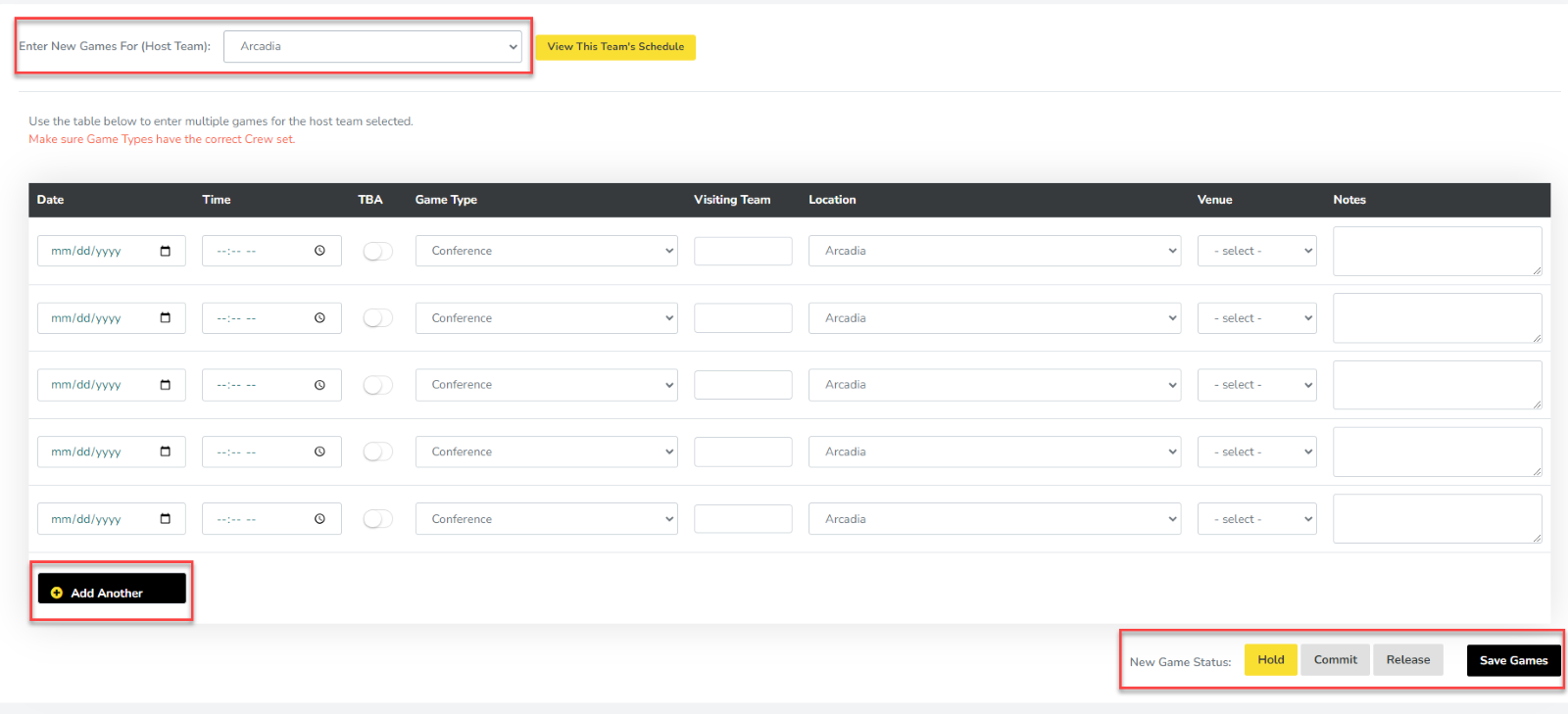
Task: Click clock icon in fourth row time field
Action: pyautogui.click(x=319, y=452)
